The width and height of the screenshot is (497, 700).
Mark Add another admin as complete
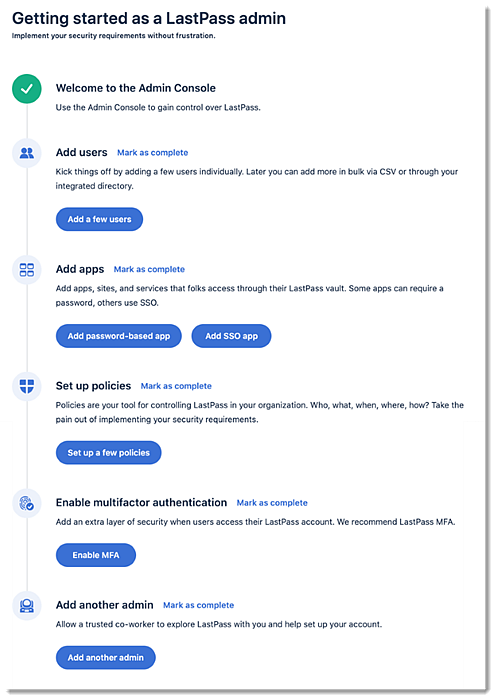point(199,605)
